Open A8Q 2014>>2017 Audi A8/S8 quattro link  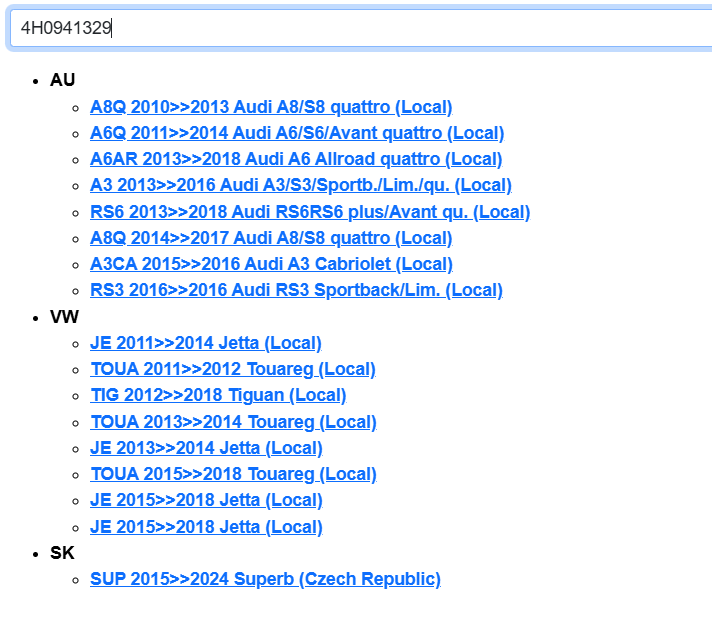pyautogui.click(x=271, y=238)
